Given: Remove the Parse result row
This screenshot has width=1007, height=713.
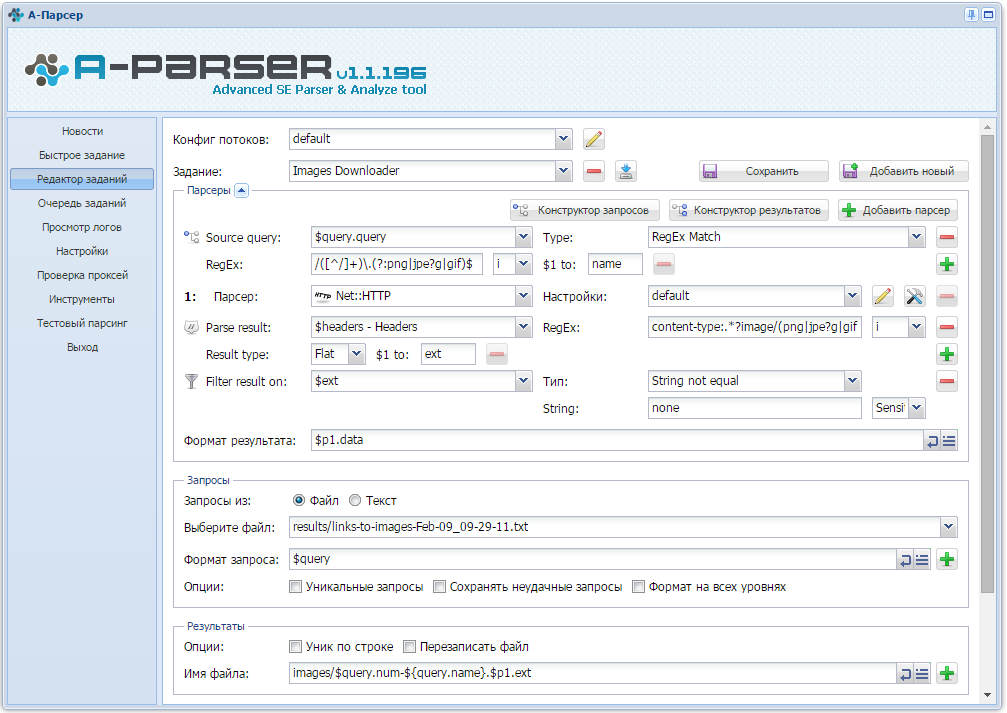Looking at the screenshot, I should tap(947, 327).
